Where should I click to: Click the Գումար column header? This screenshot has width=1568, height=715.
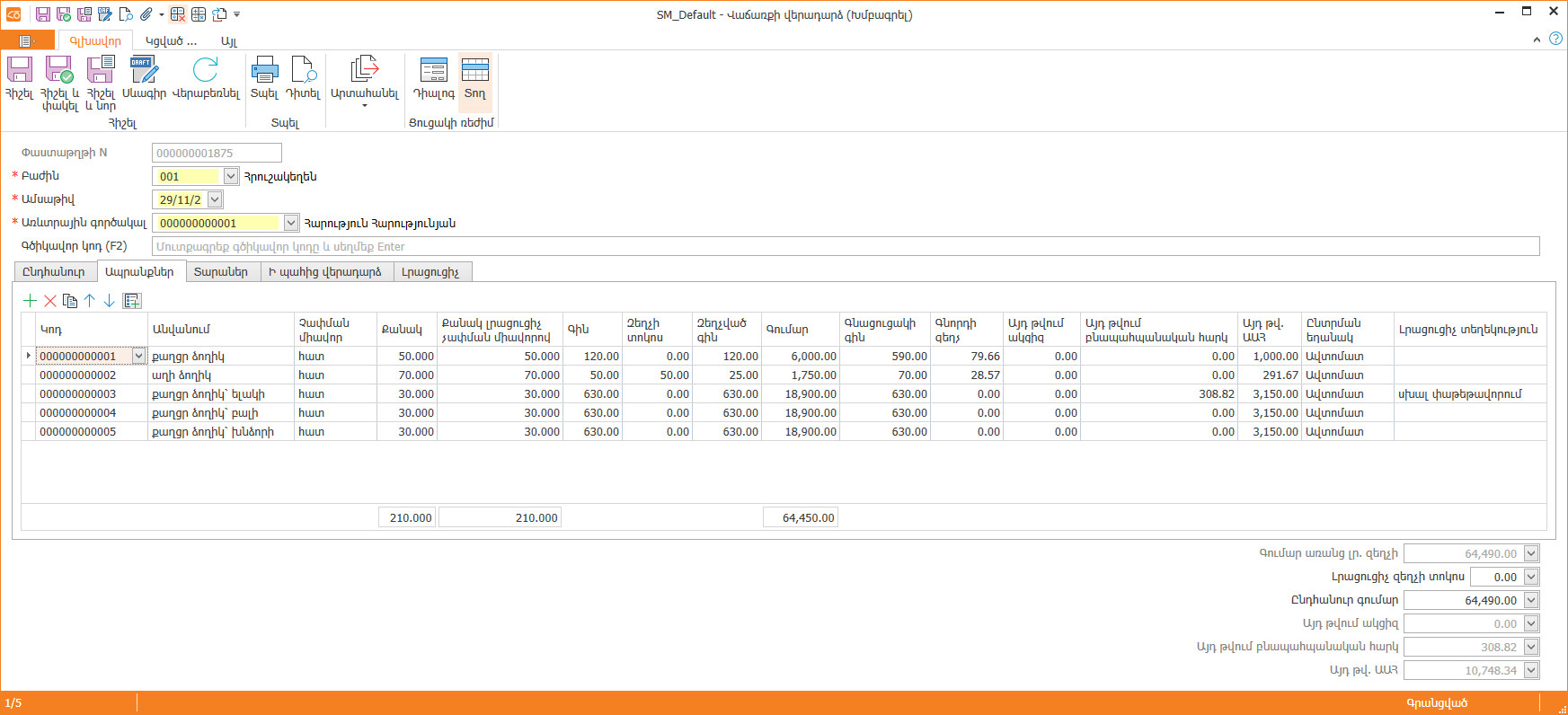pyautogui.click(x=801, y=330)
